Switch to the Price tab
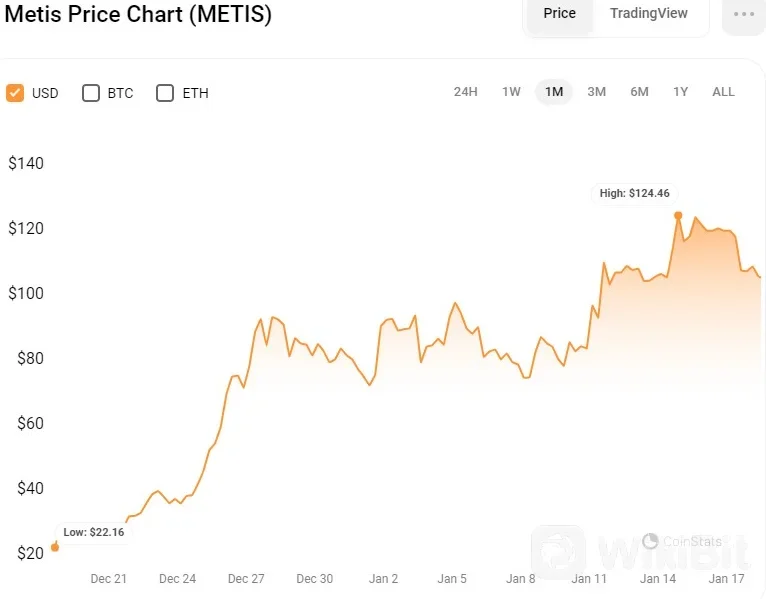766x599 pixels. 559,14
